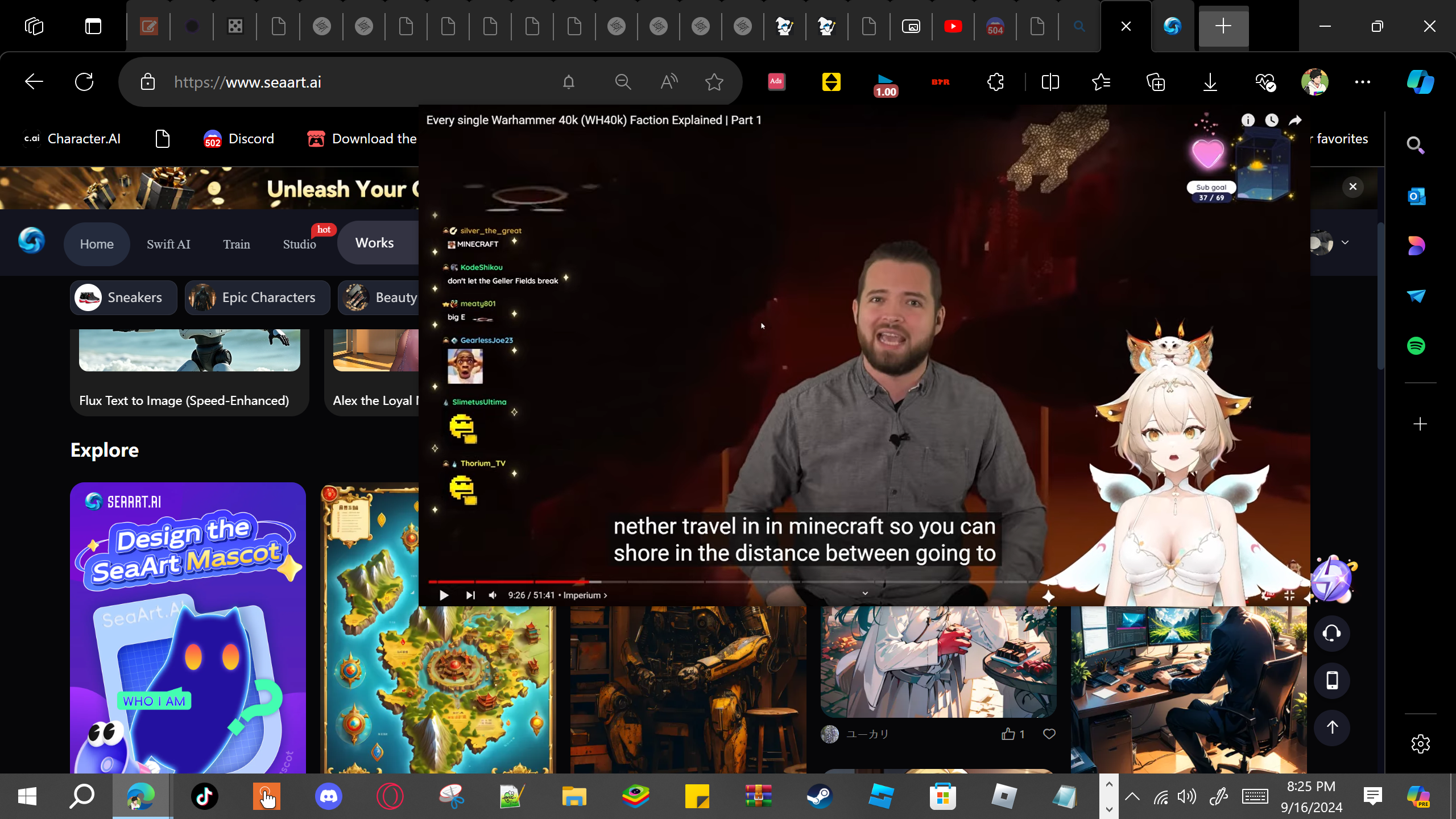Show video info card icon
Screen dimensions: 1456x819
pos(1248,120)
